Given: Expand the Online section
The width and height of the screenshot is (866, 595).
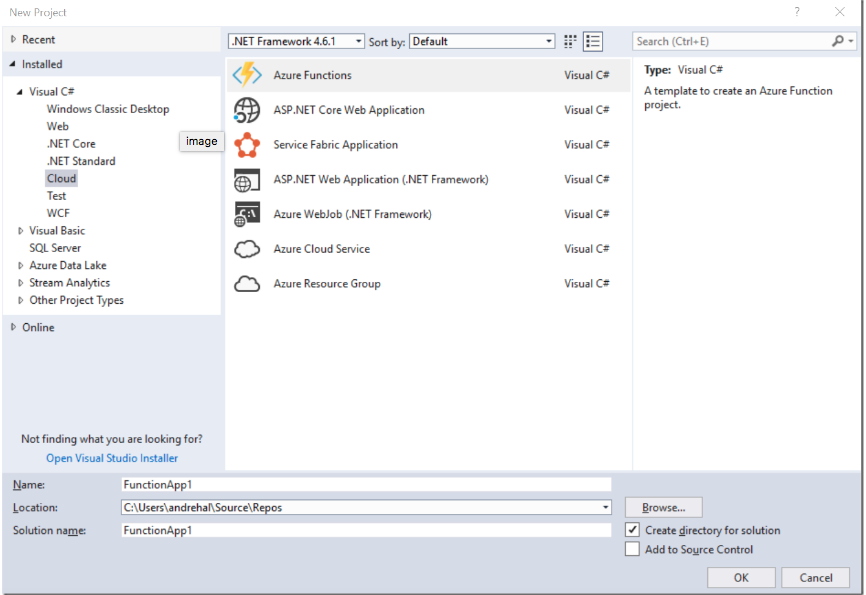Looking at the screenshot, I should [x=13, y=327].
